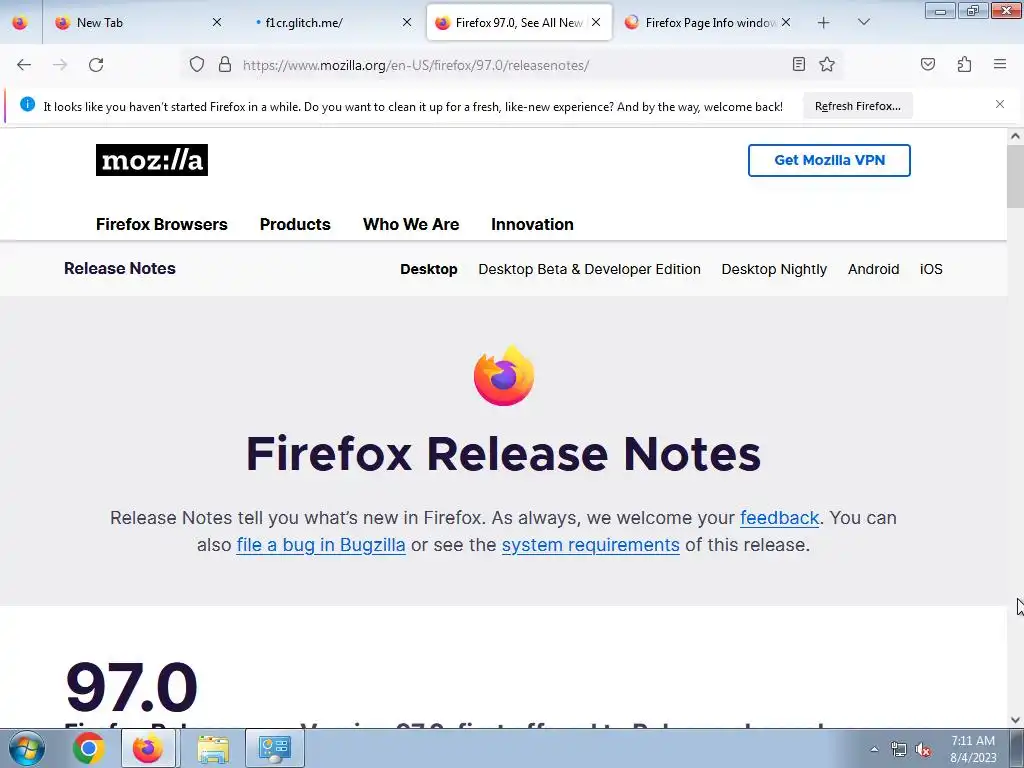Click the 97.0 version heading

131,686
